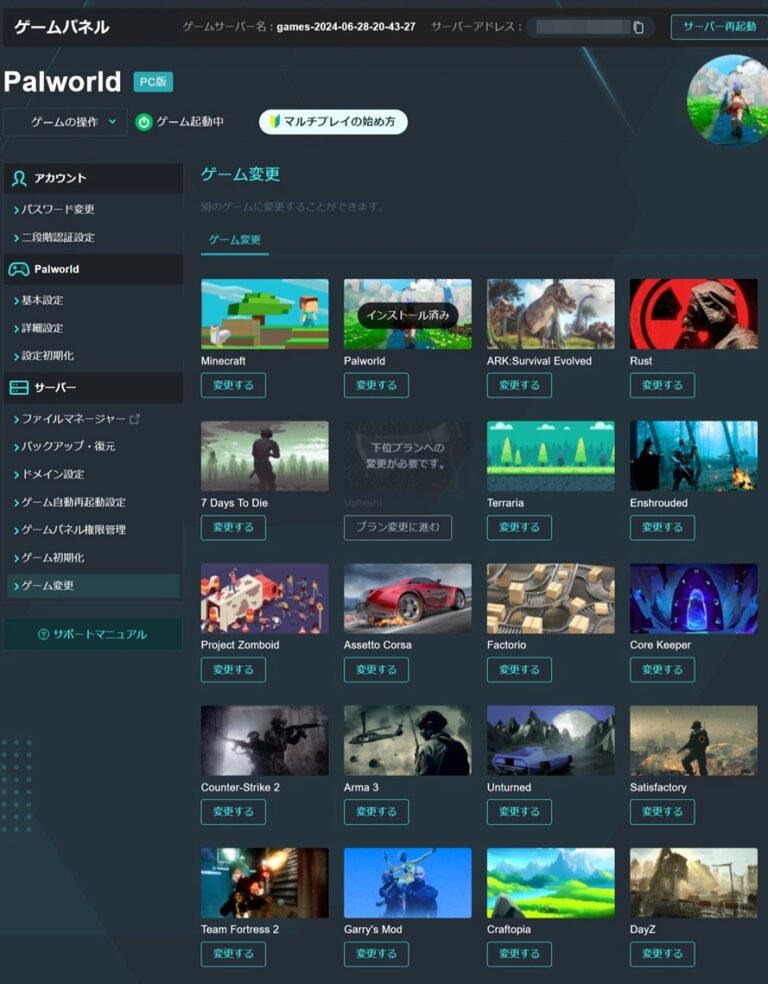Click 変更する under Minecraft
This screenshot has height=984, width=768.
click(233, 385)
